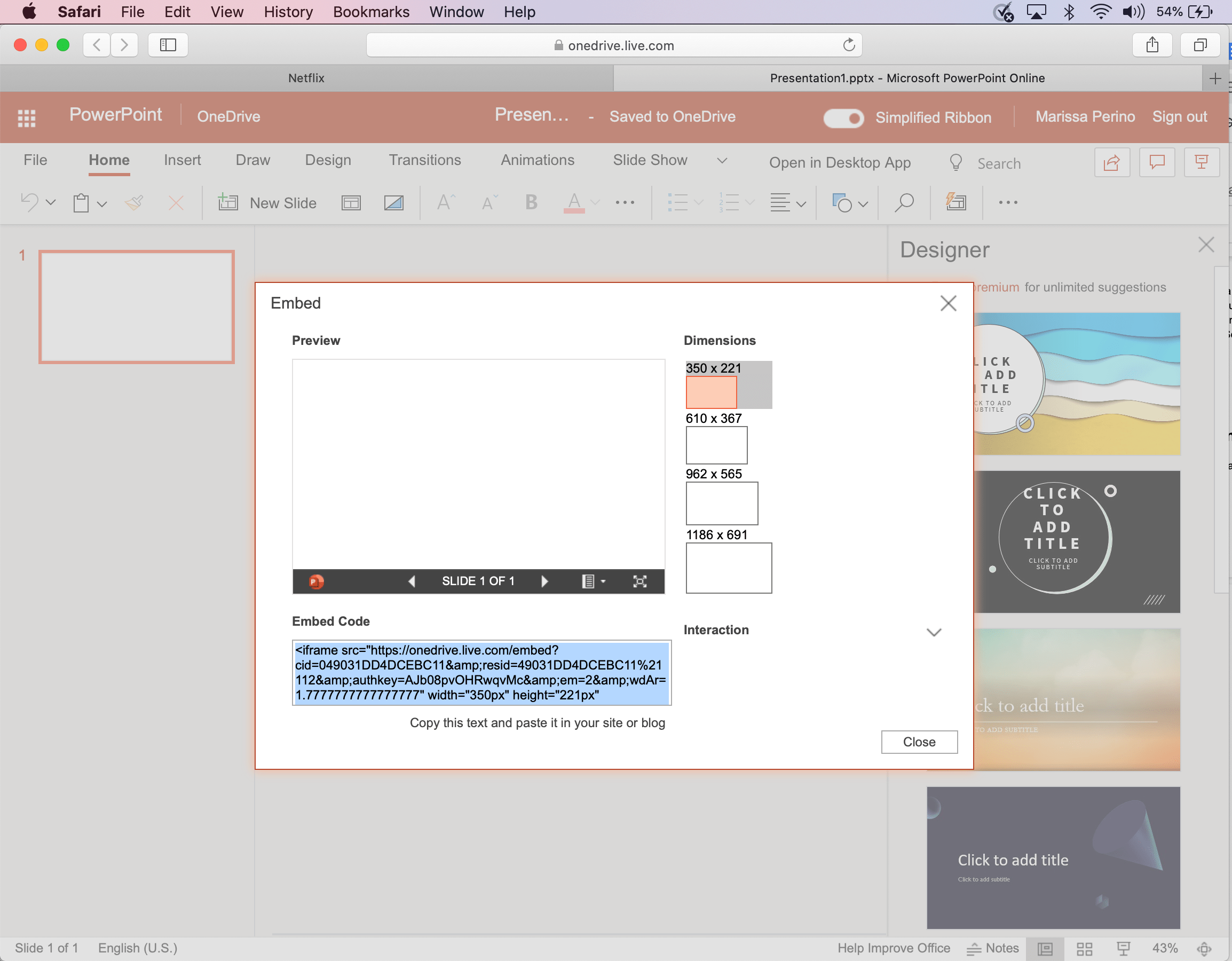Switch to Slide Sorter view in status bar
The width and height of the screenshot is (1232, 961).
[1084, 948]
